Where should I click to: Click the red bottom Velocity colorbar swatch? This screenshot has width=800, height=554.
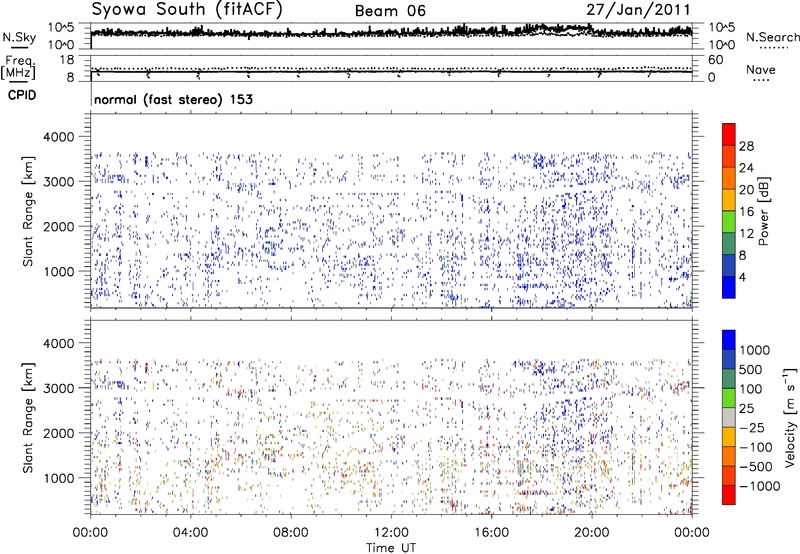[729, 495]
